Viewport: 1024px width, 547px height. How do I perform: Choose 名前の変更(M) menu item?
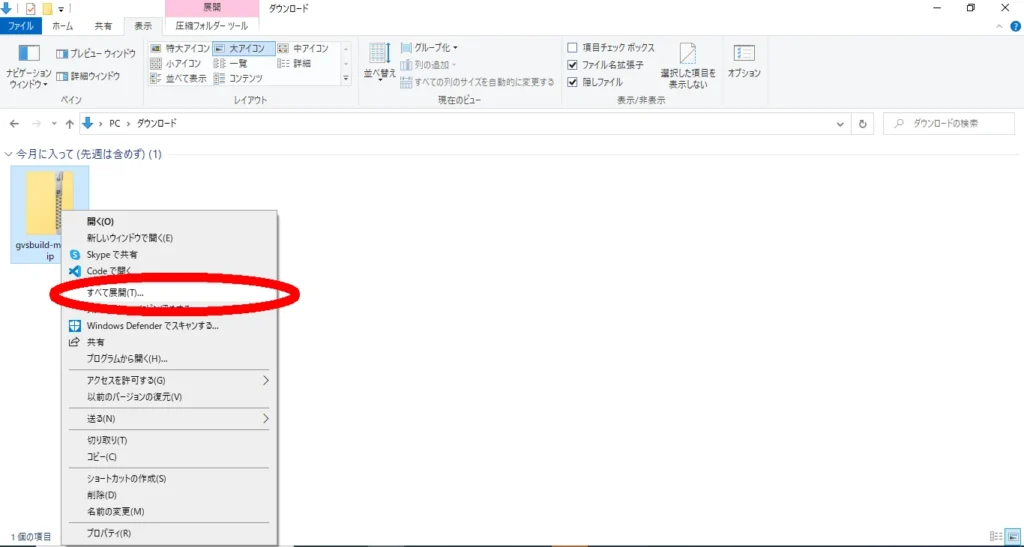pyautogui.click(x=169, y=511)
